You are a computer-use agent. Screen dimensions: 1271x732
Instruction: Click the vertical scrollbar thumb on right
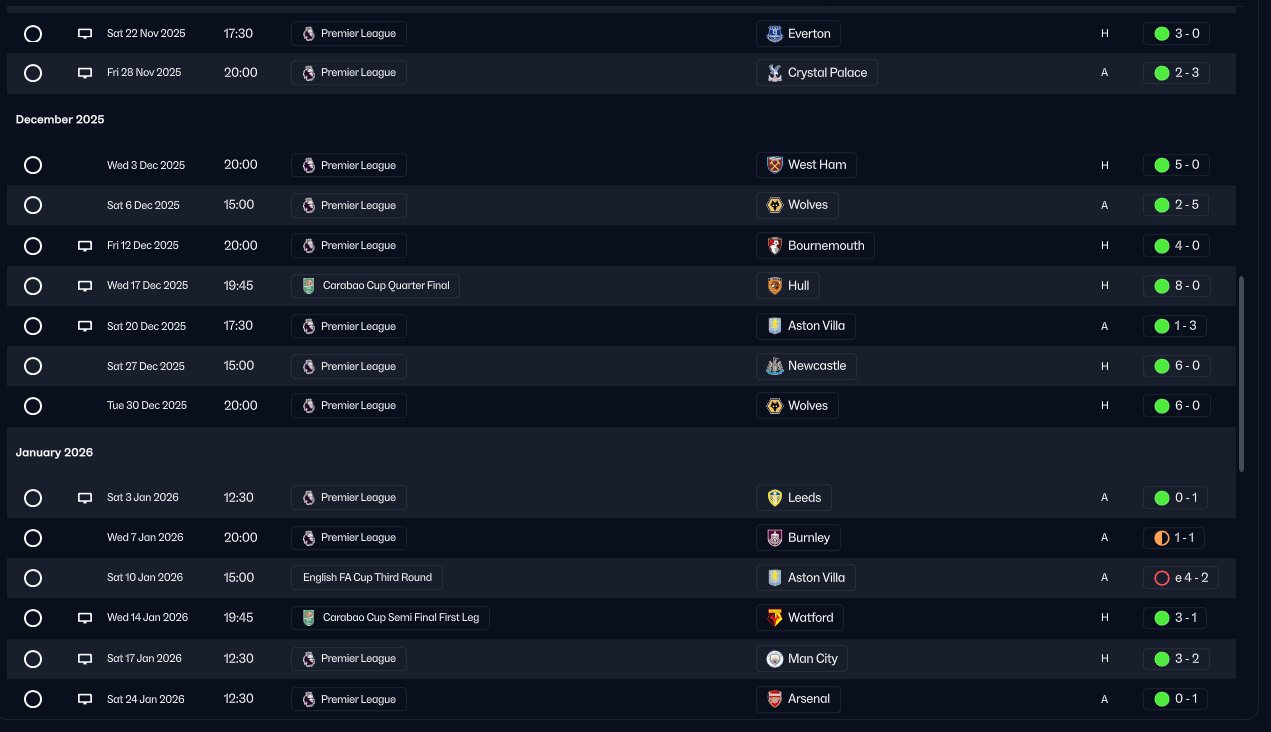pyautogui.click(x=1241, y=374)
